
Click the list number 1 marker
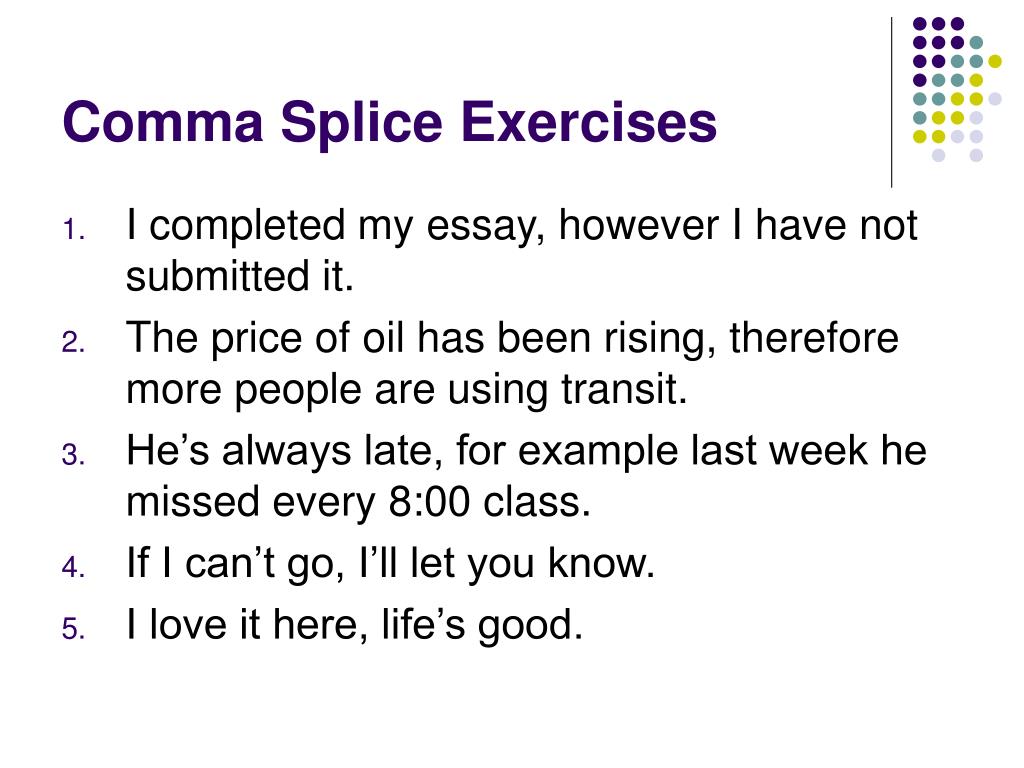coord(74,230)
